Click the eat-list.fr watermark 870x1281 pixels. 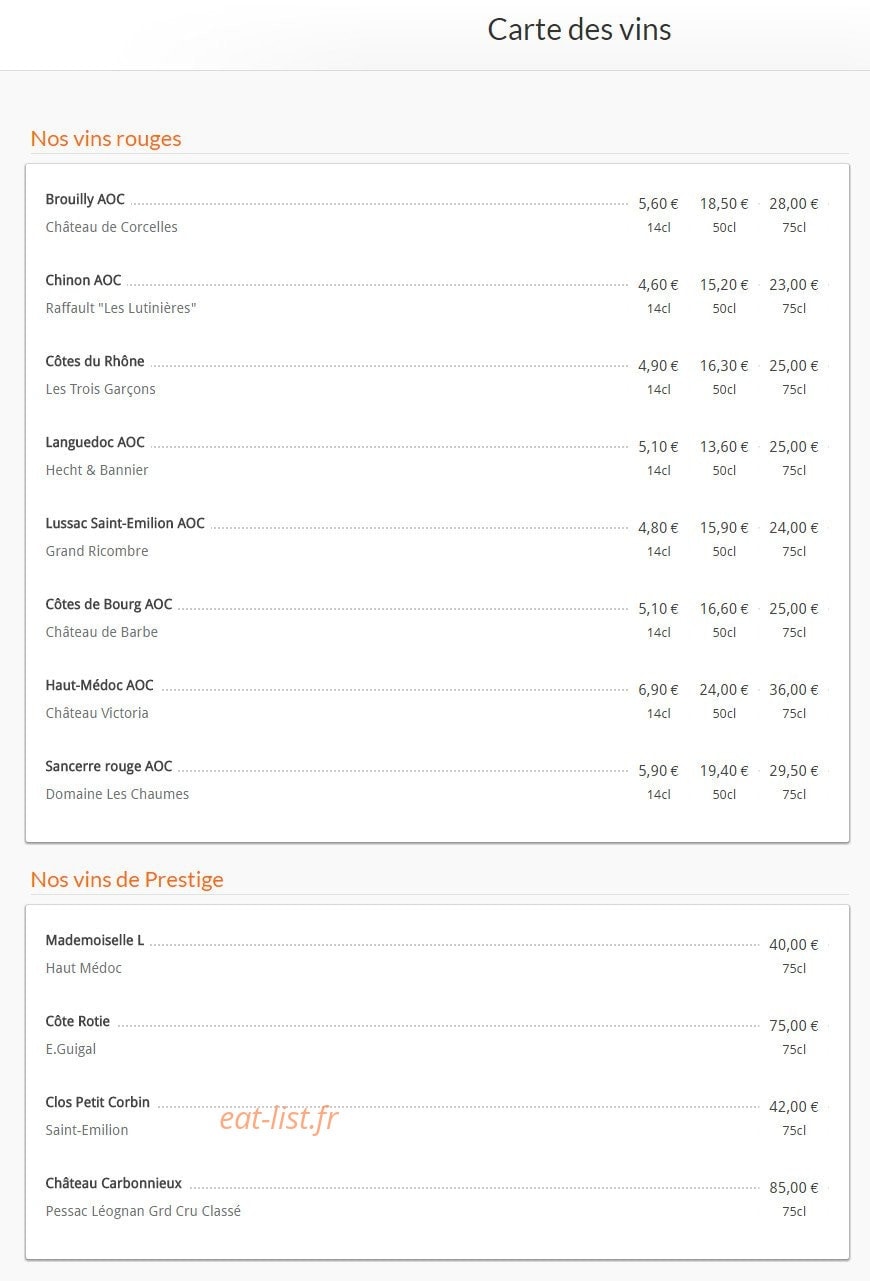click(279, 1119)
